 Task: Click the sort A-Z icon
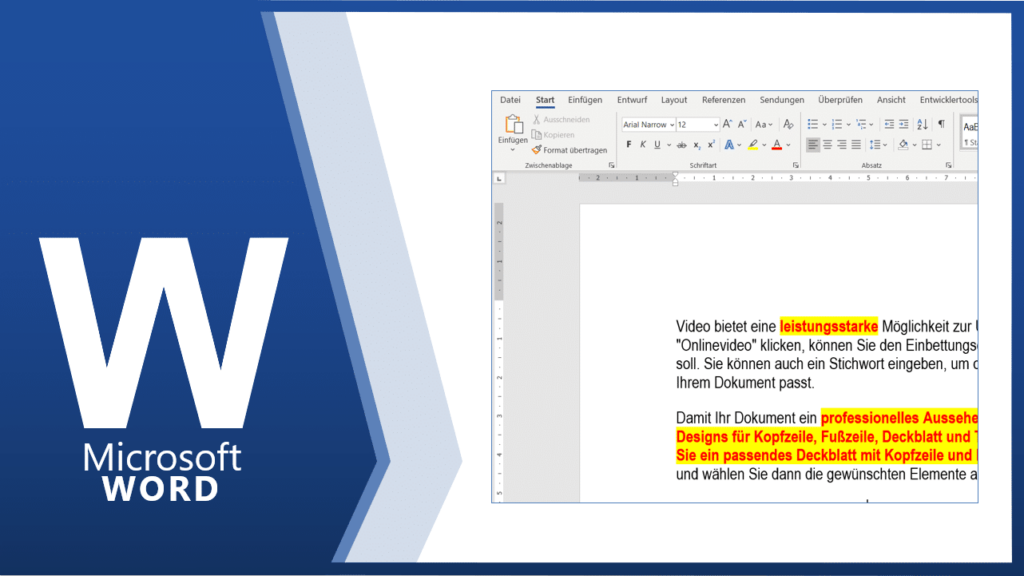pyautogui.click(x=921, y=124)
